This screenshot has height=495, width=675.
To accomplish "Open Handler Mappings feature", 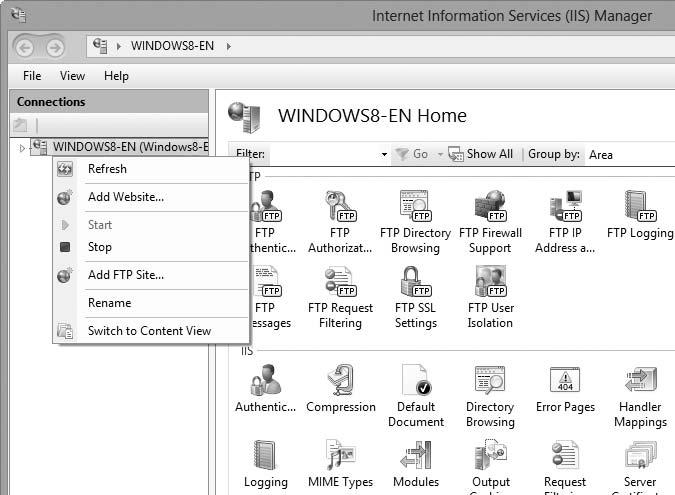I will pyautogui.click(x=640, y=396).
